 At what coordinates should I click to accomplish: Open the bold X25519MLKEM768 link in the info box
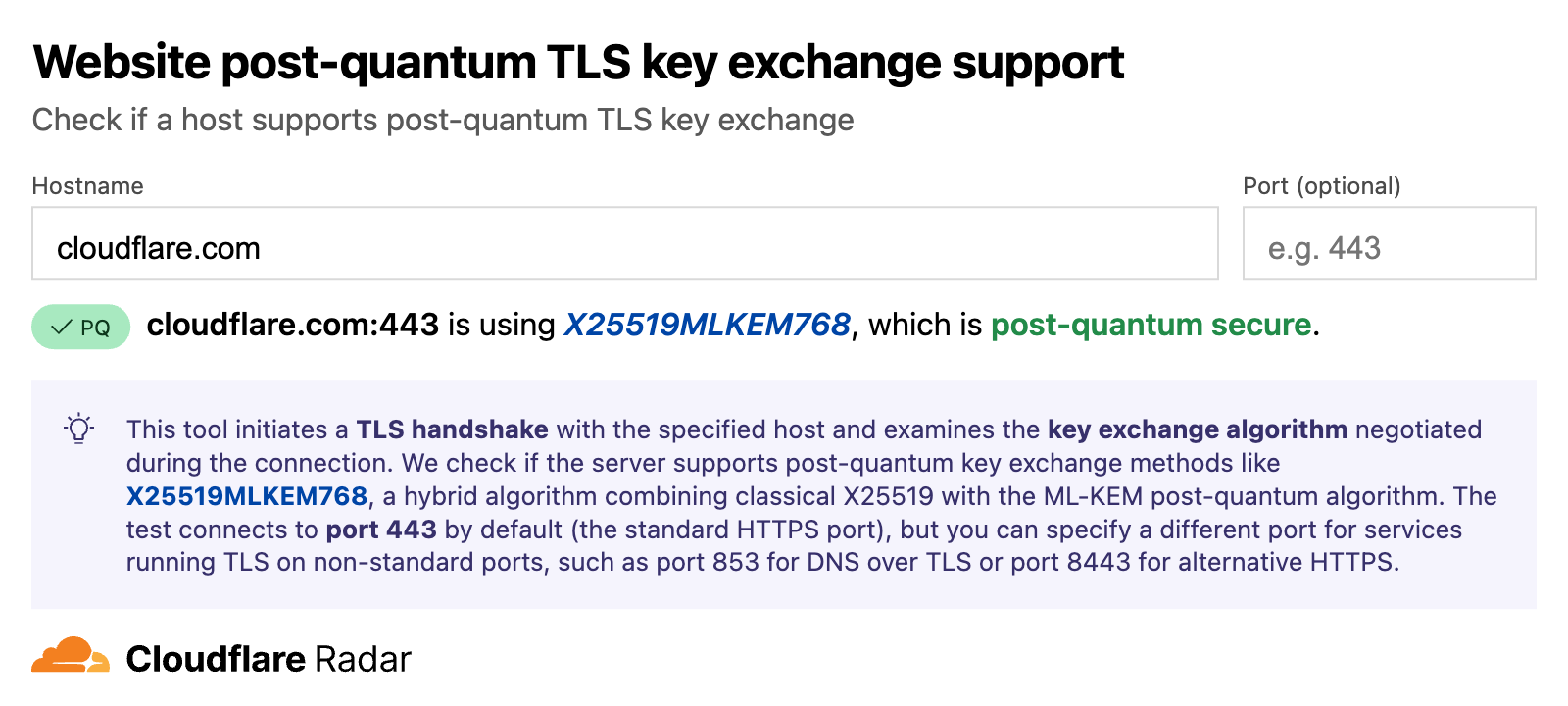247,496
